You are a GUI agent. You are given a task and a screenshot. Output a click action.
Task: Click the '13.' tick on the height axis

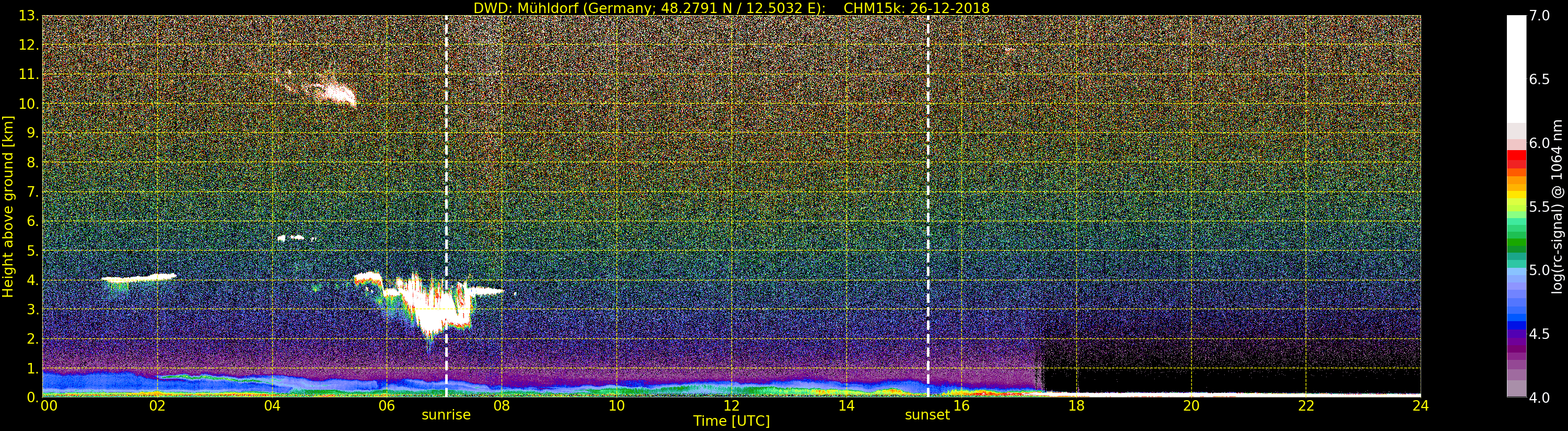(x=29, y=16)
